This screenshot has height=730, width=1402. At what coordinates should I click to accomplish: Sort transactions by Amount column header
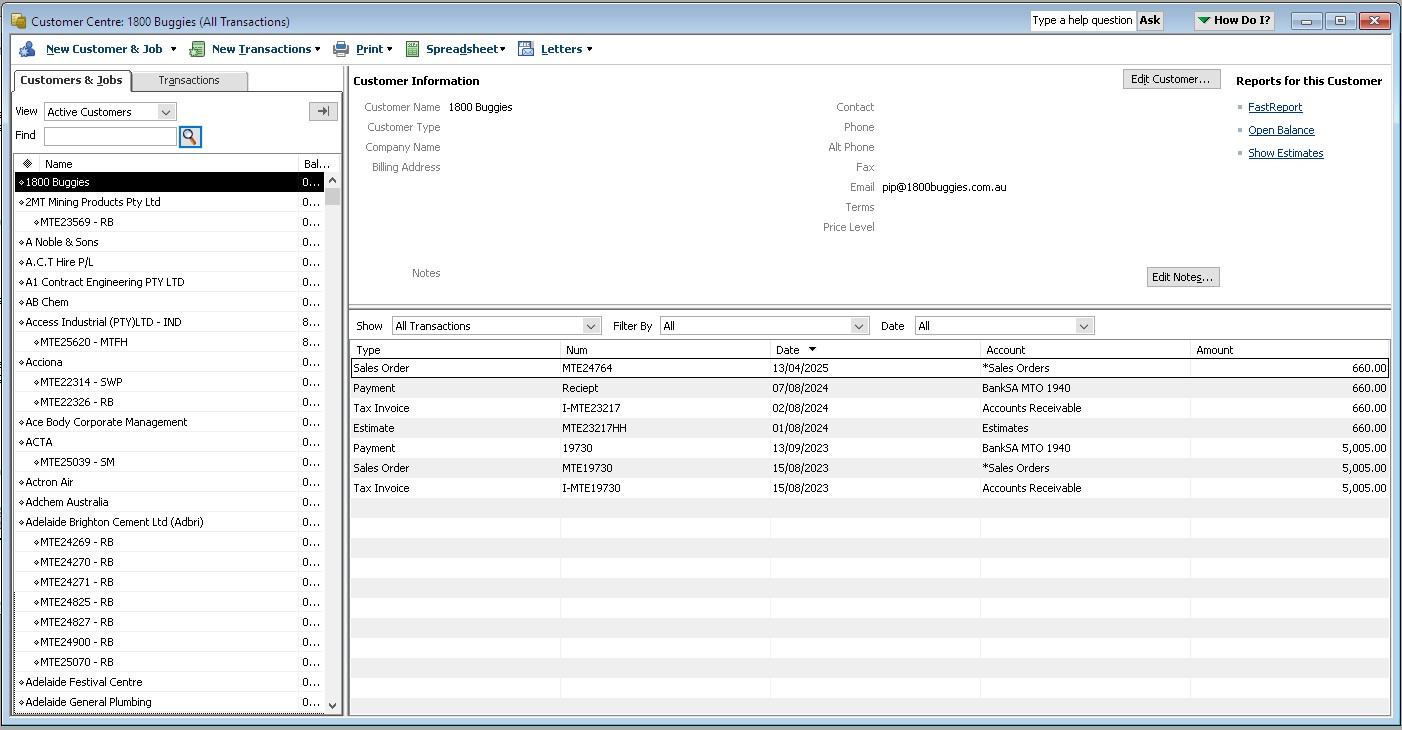click(x=1291, y=350)
